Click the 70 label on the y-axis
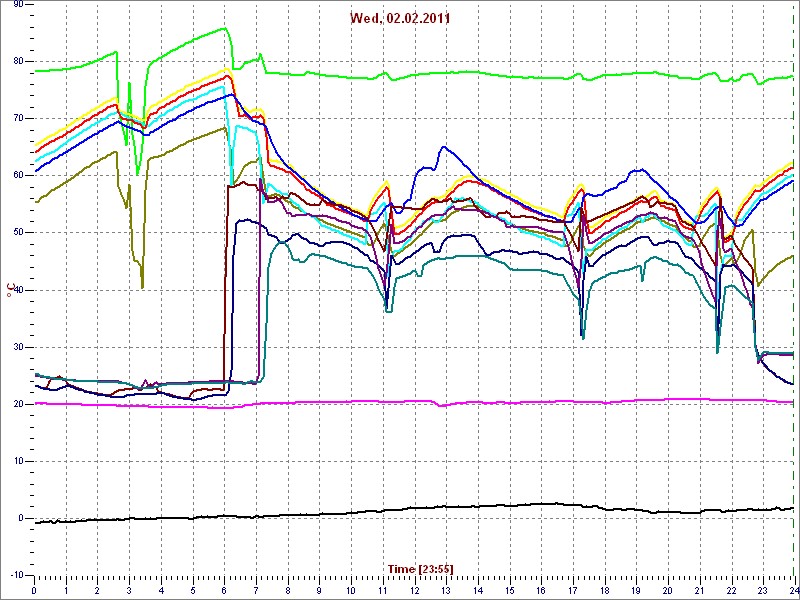This screenshot has height=600, width=800. pos(17,119)
